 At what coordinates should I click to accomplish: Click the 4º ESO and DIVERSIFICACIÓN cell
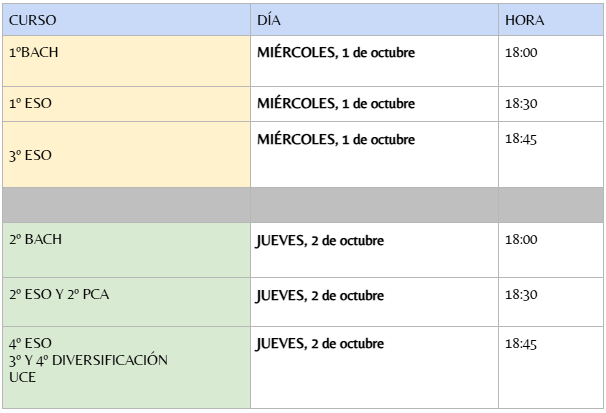[x=88, y=360]
